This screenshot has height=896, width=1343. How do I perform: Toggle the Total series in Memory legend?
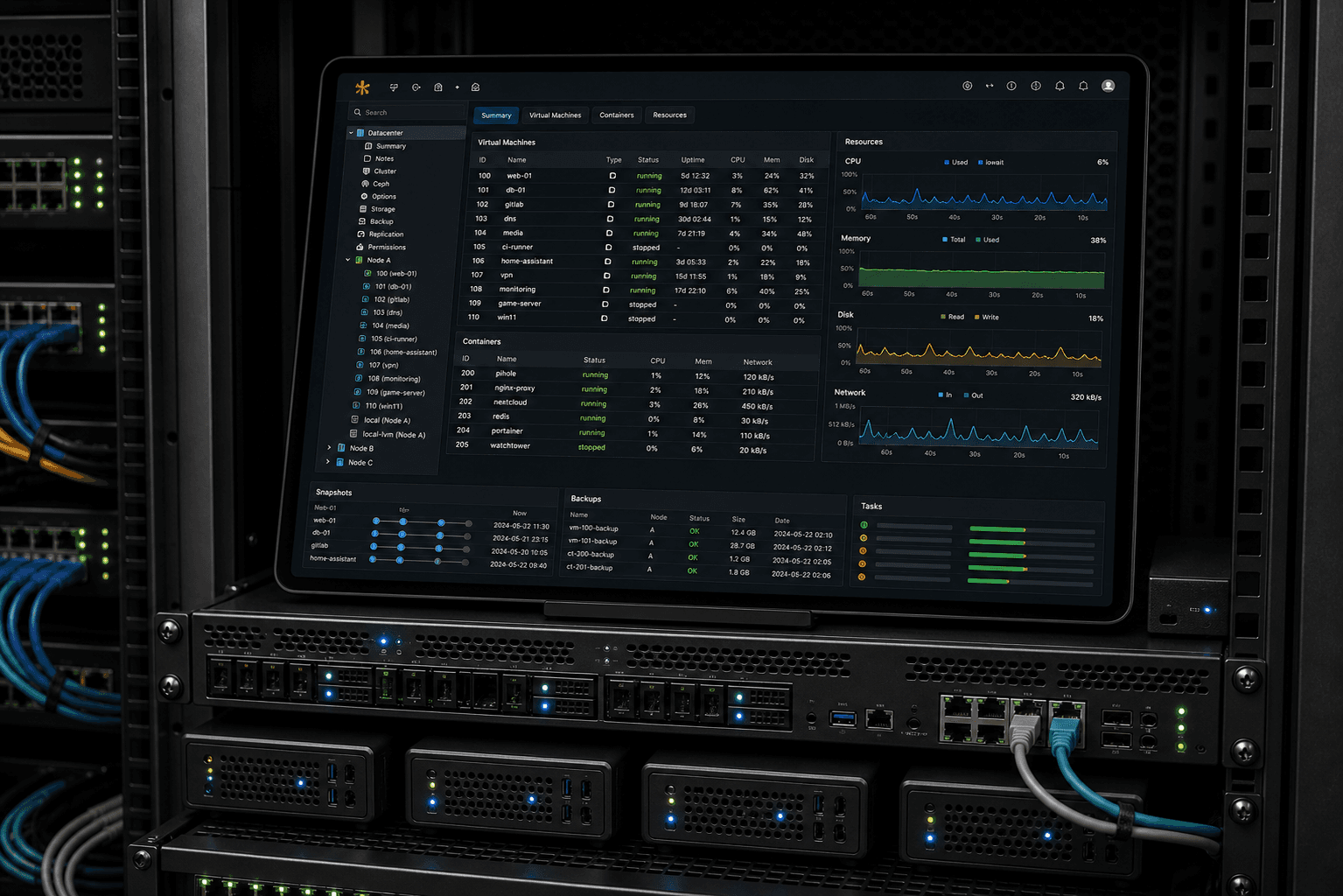tap(955, 239)
